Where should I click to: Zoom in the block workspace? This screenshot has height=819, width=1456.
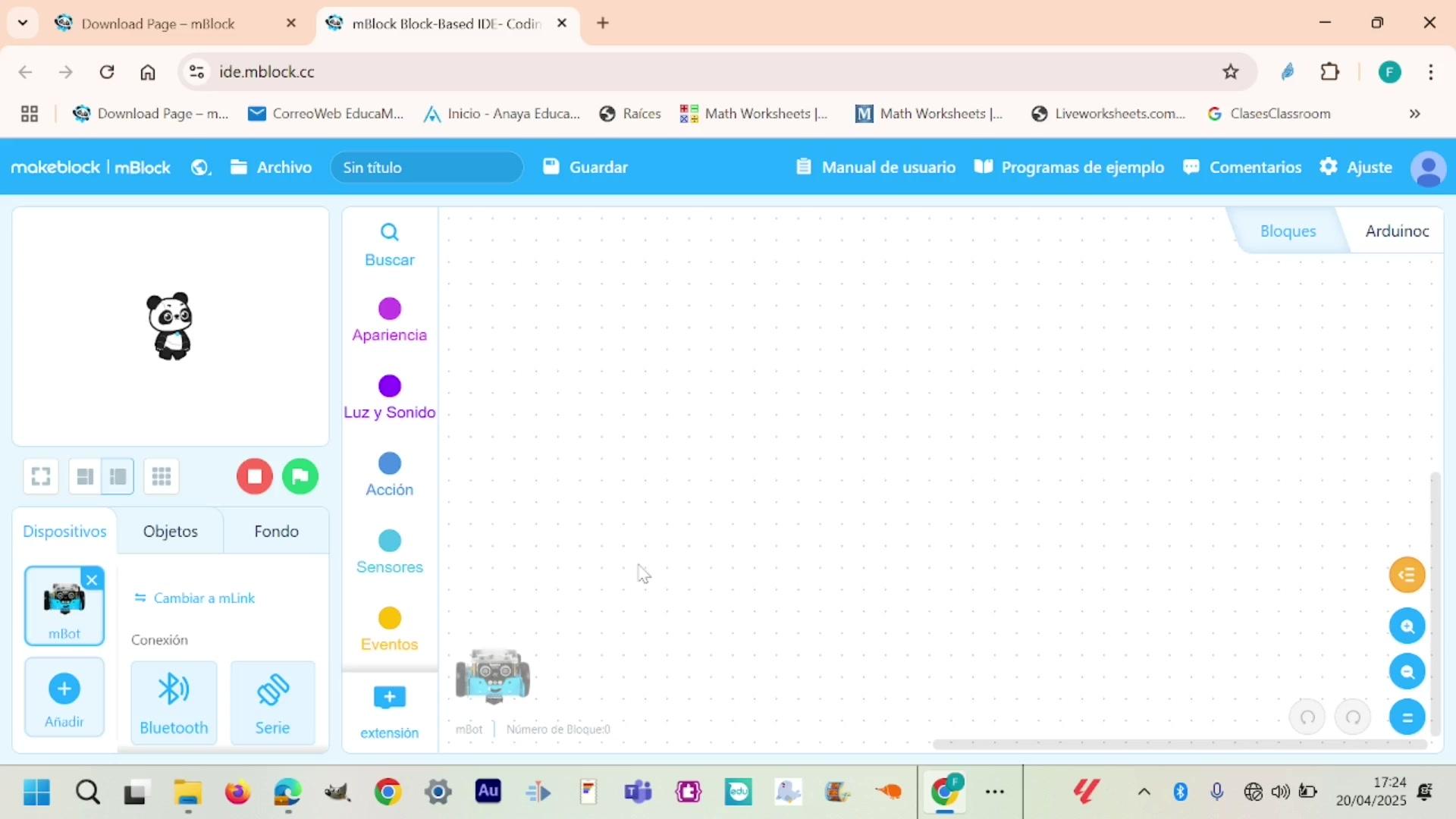tap(1407, 626)
